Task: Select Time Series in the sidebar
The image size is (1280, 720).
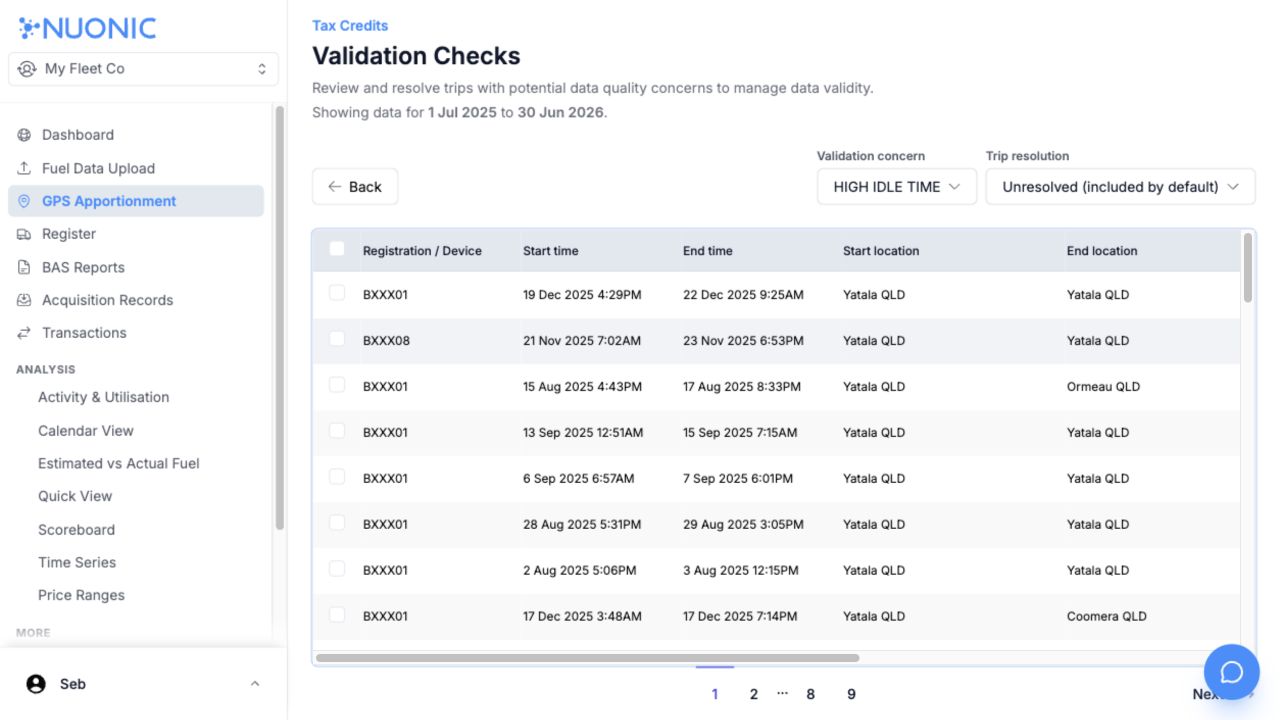Action: tap(77, 562)
